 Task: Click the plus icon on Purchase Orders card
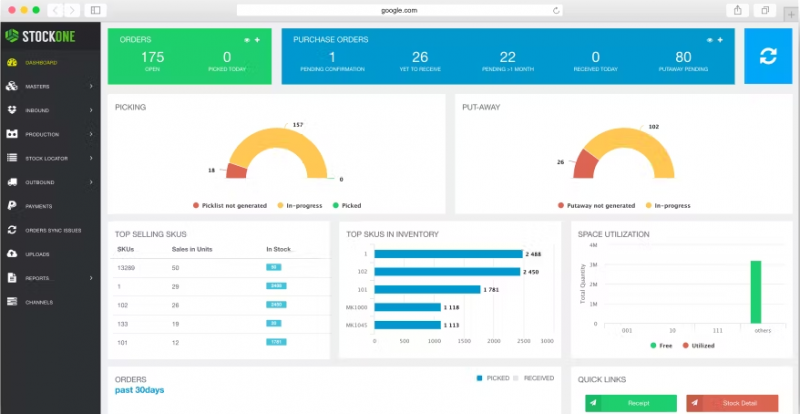[719, 40]
